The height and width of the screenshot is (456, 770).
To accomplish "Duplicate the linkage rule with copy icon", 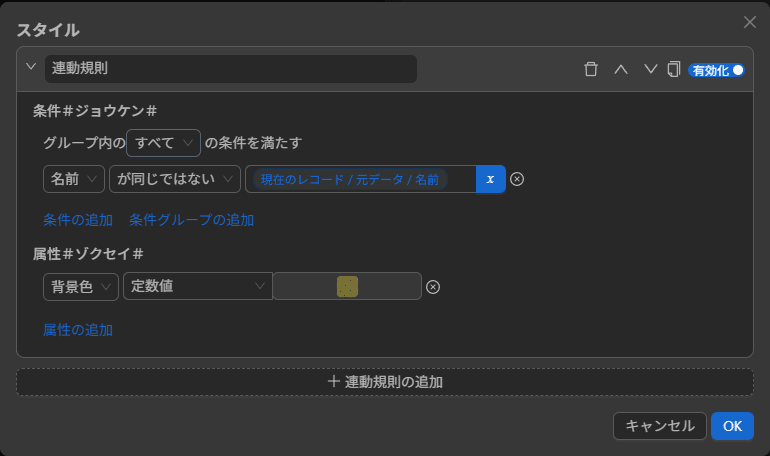I will pyautogui.click(x=674, y=69).
